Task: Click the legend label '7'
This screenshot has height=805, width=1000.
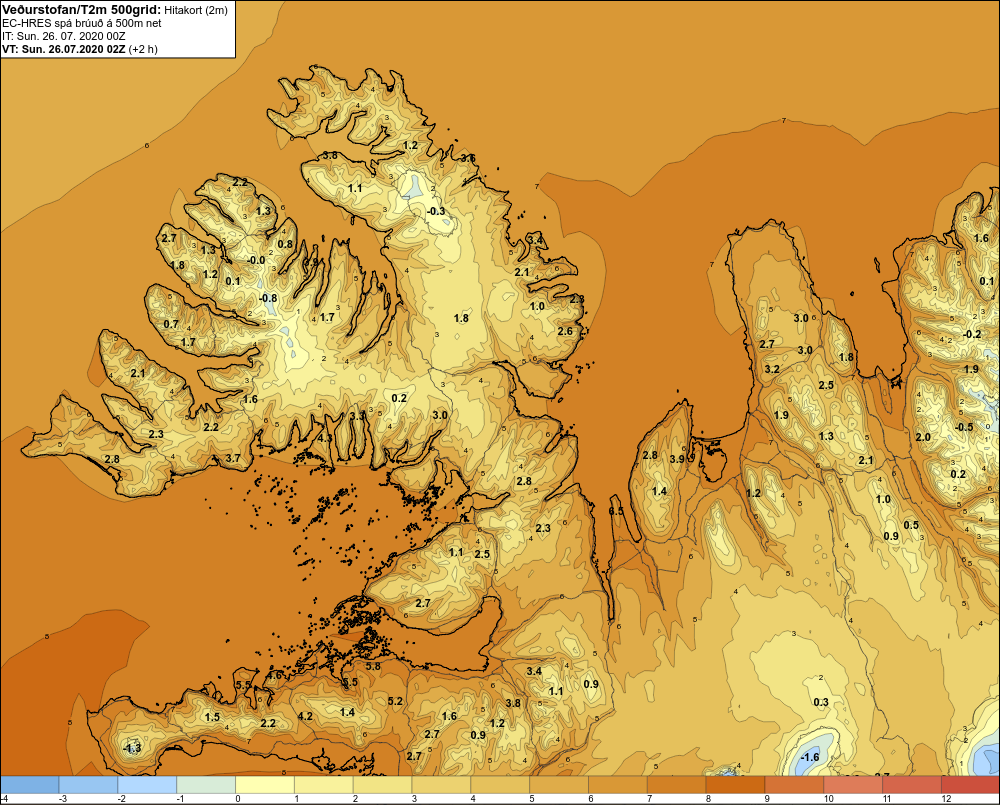Action: tap(650, 799)
